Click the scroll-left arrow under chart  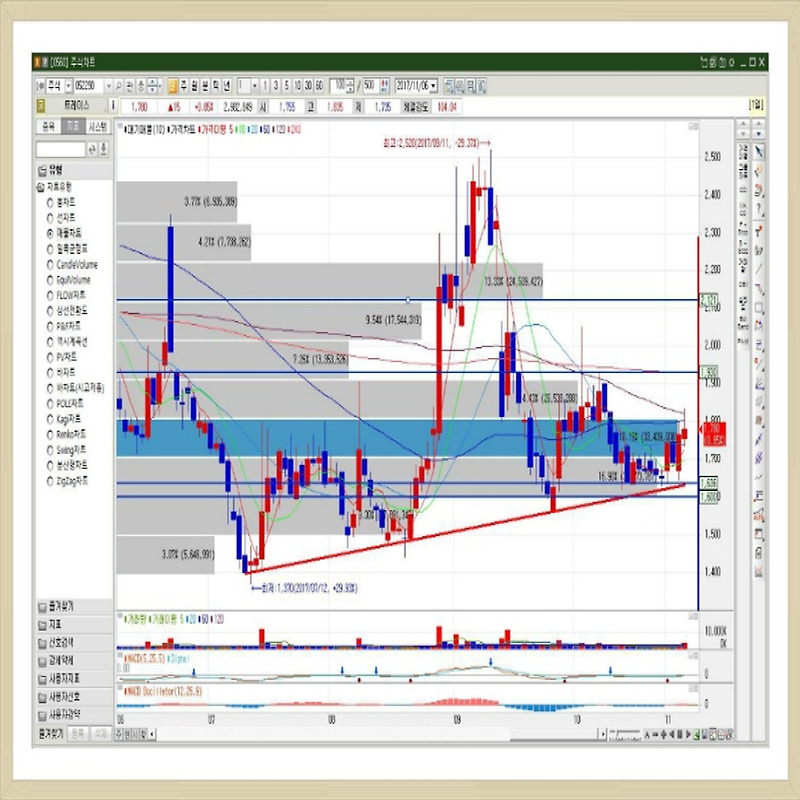point(152,735)
